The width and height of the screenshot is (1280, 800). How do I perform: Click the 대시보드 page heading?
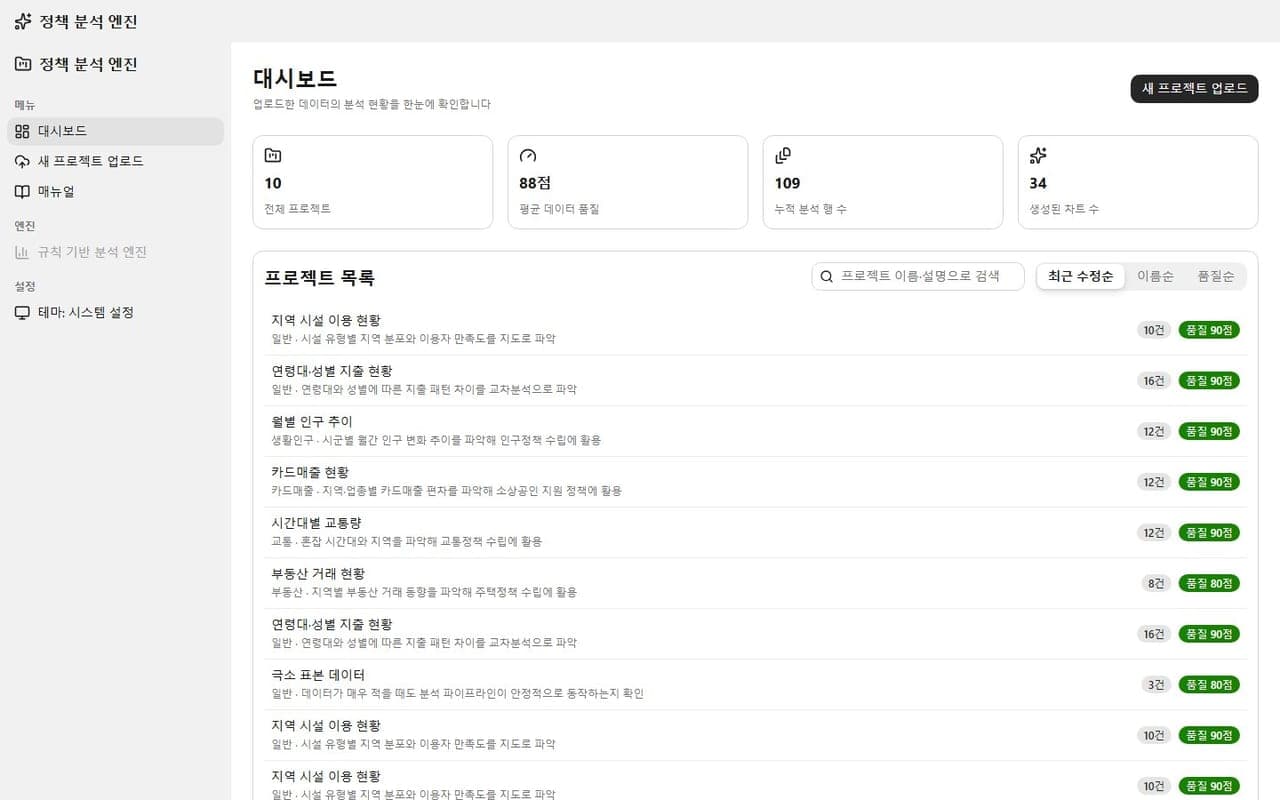pos(295,78)
